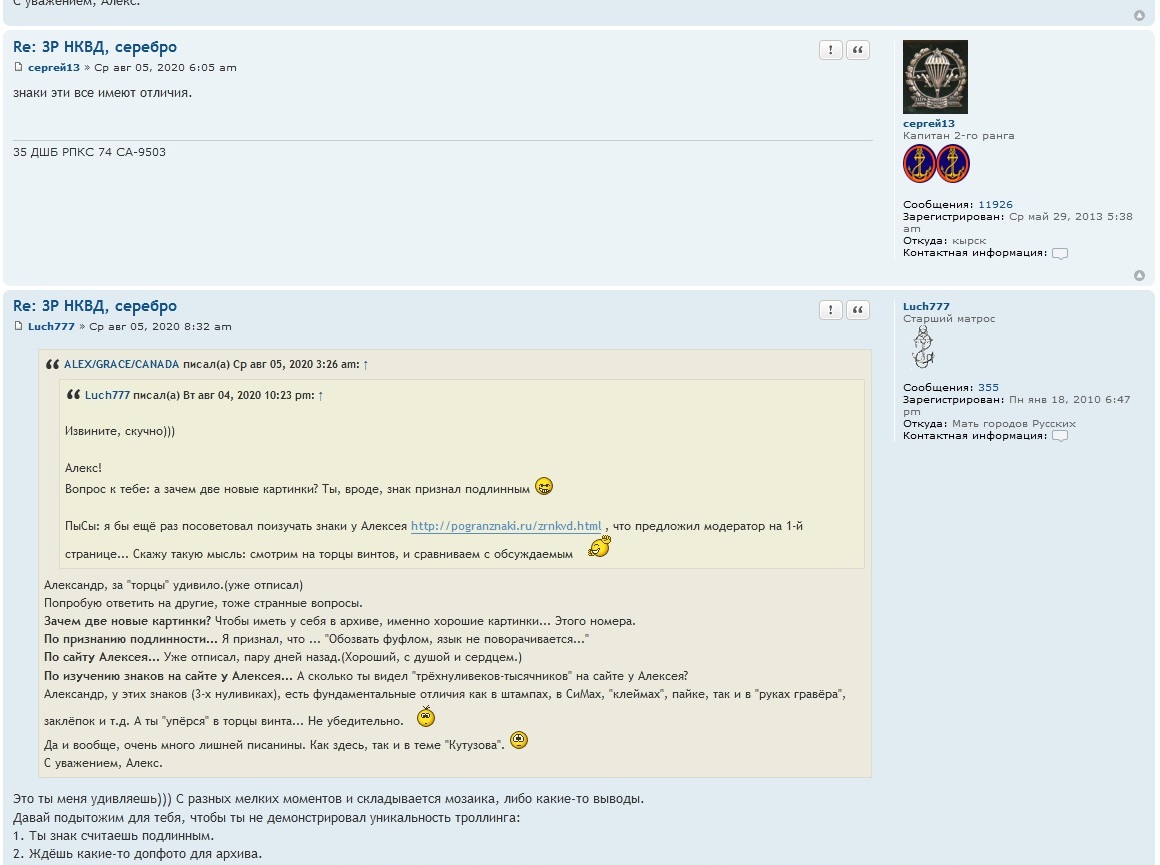Expand the contact information for Luch777

1060,436
